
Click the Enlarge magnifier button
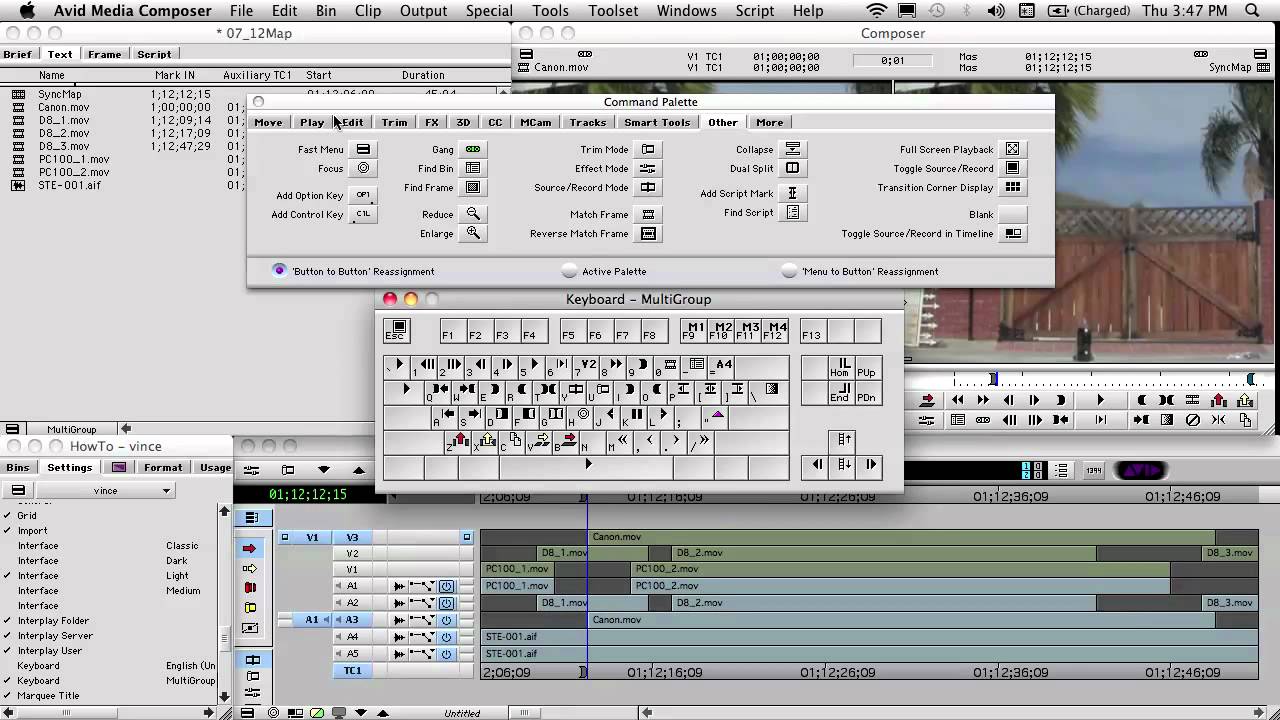click(473, 233)
